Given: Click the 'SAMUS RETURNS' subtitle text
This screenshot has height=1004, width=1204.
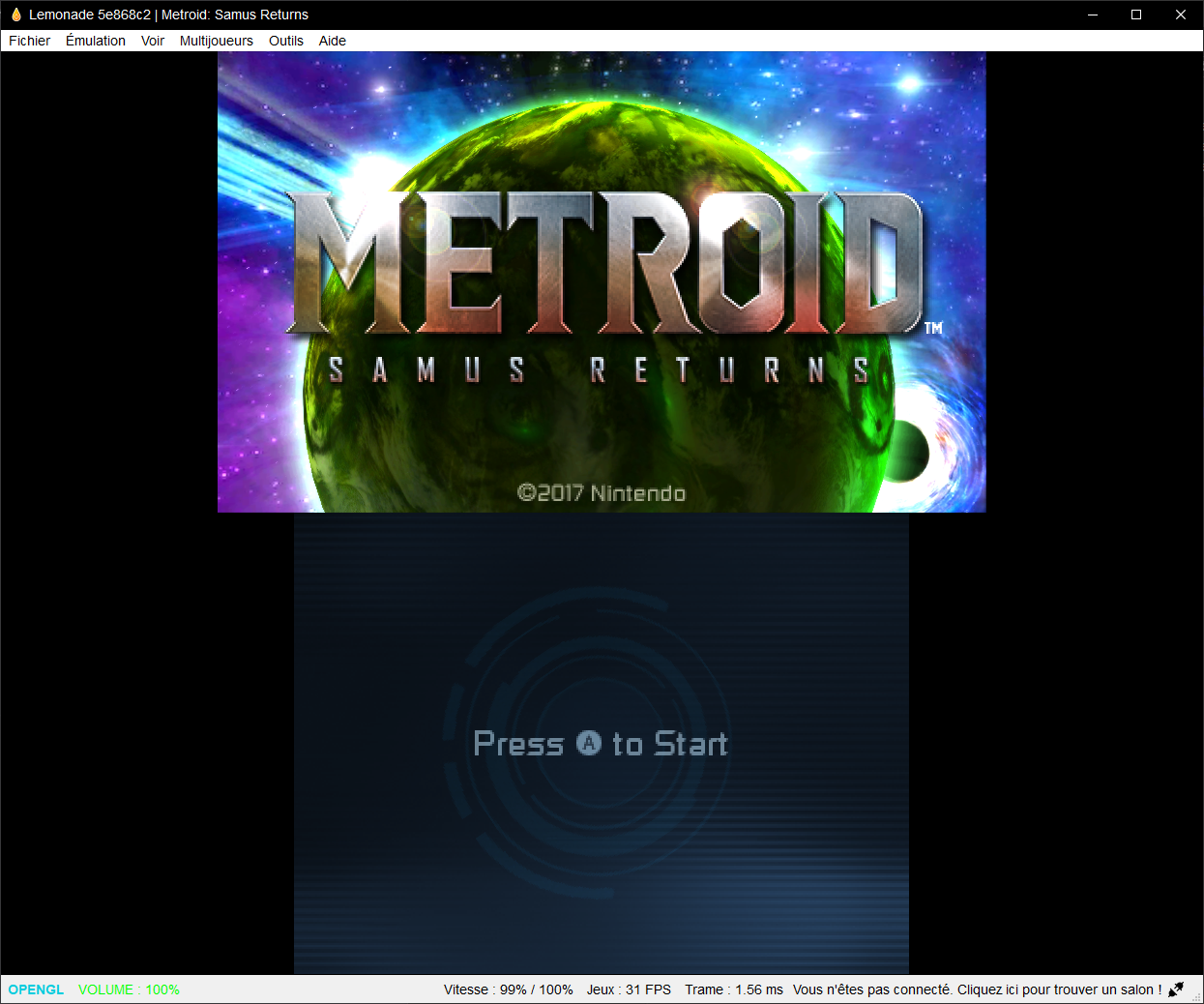Looking at the screenshot, I should click(600, 370).
